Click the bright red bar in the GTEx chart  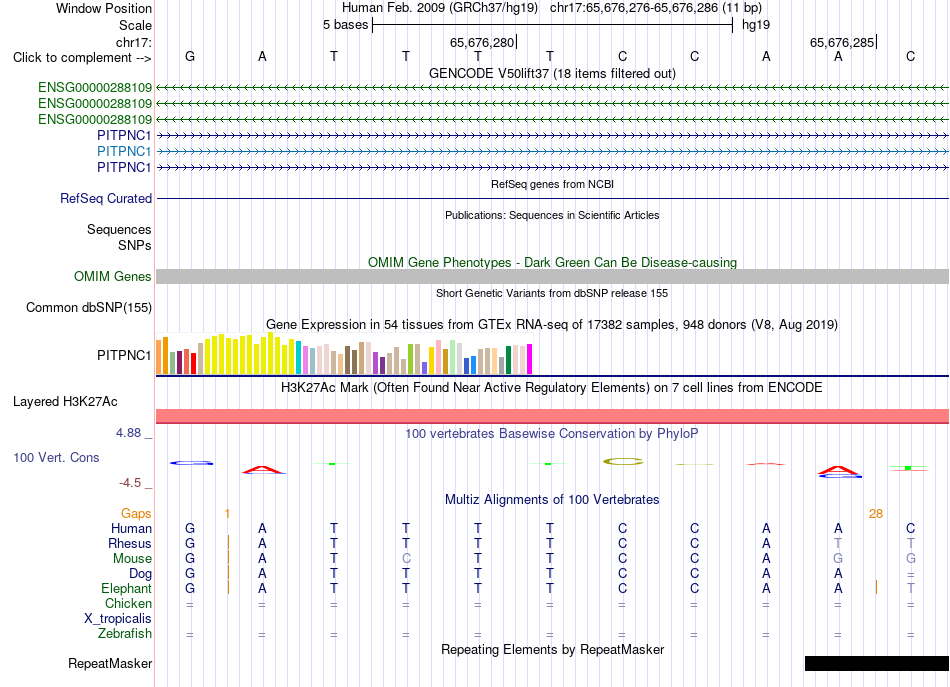(x=193, y=363)
